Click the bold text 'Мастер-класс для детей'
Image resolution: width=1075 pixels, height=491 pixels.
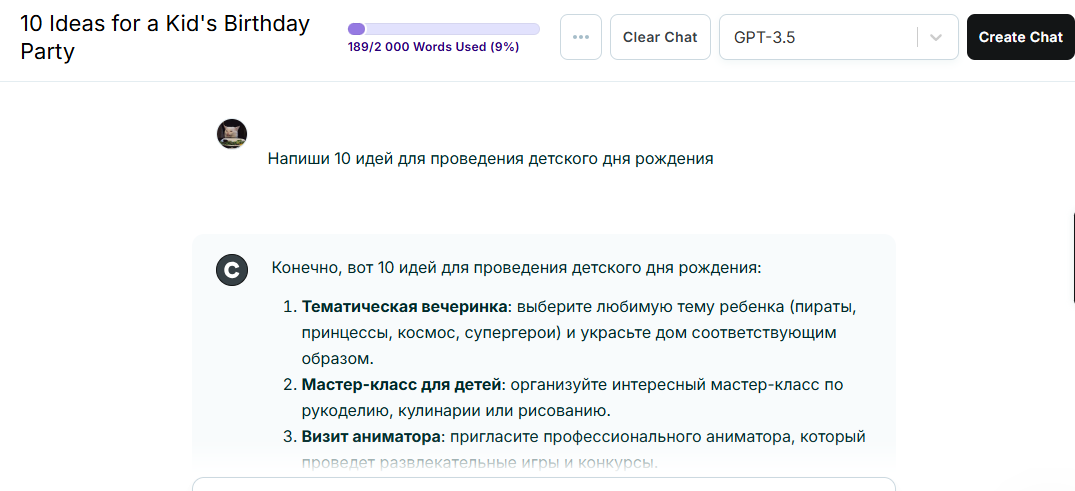[x=402, y=385]
